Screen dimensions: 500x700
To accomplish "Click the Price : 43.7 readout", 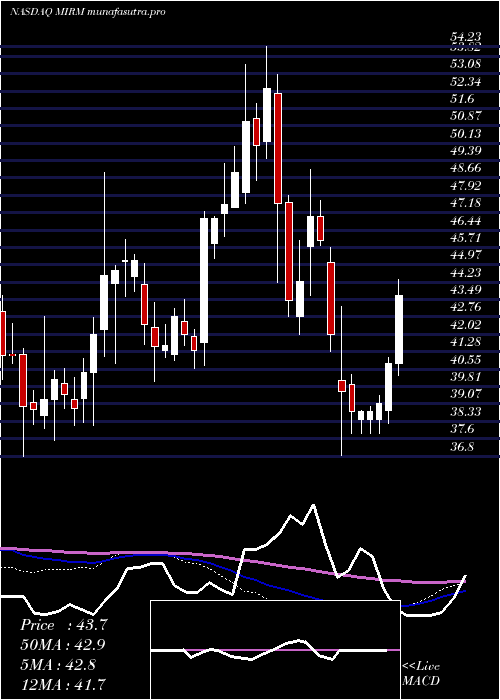I will (x=63, y=625).
